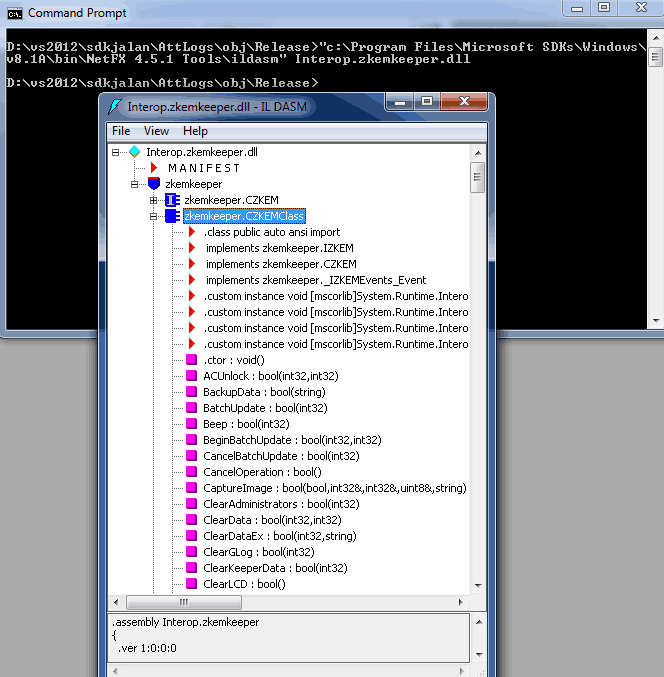This screenshot has height=677, width=664.
Task: Click the tree view's scroll up arrow
Action: pos(478,153)
